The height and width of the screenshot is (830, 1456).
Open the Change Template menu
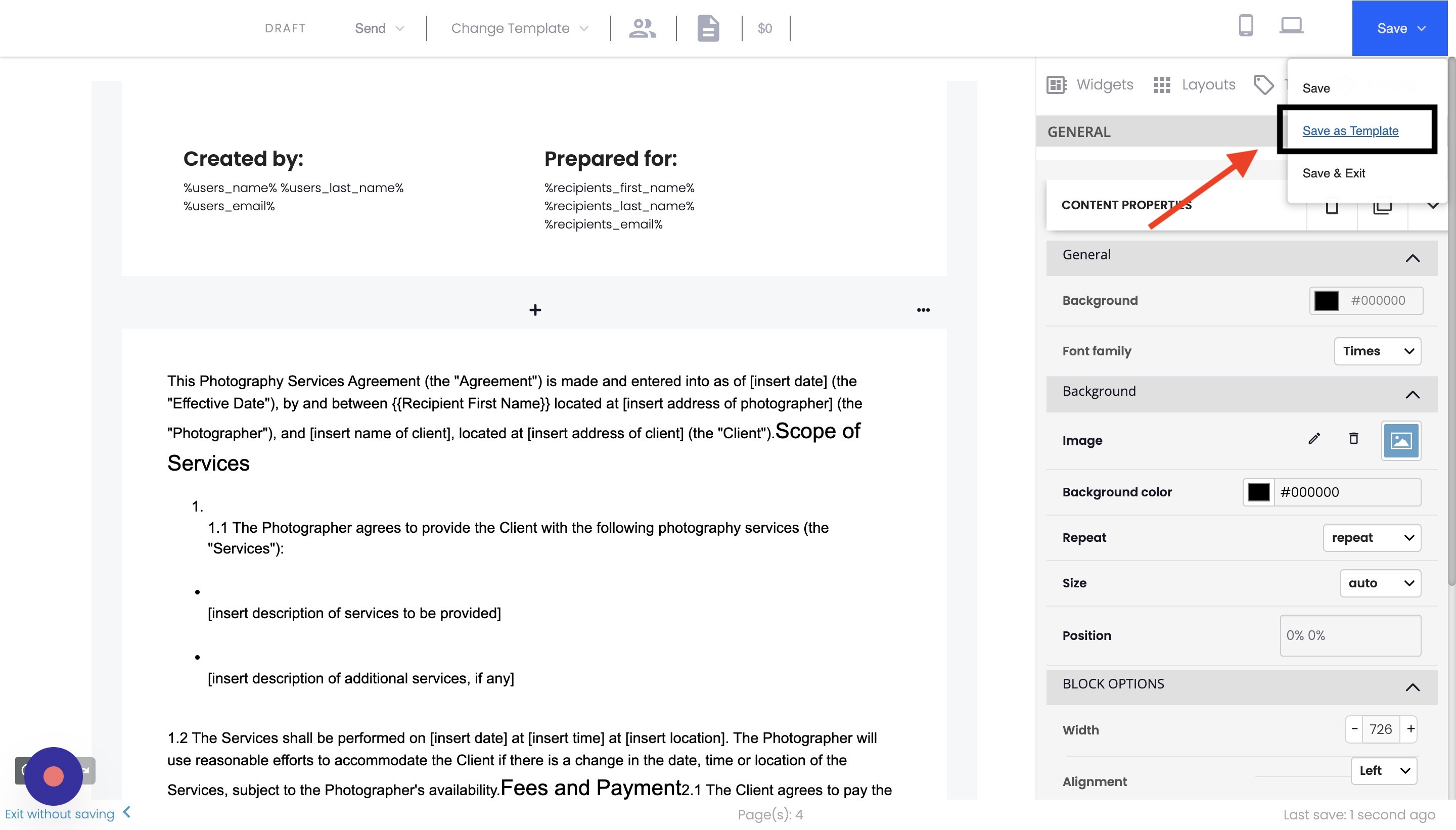point(518,28)
